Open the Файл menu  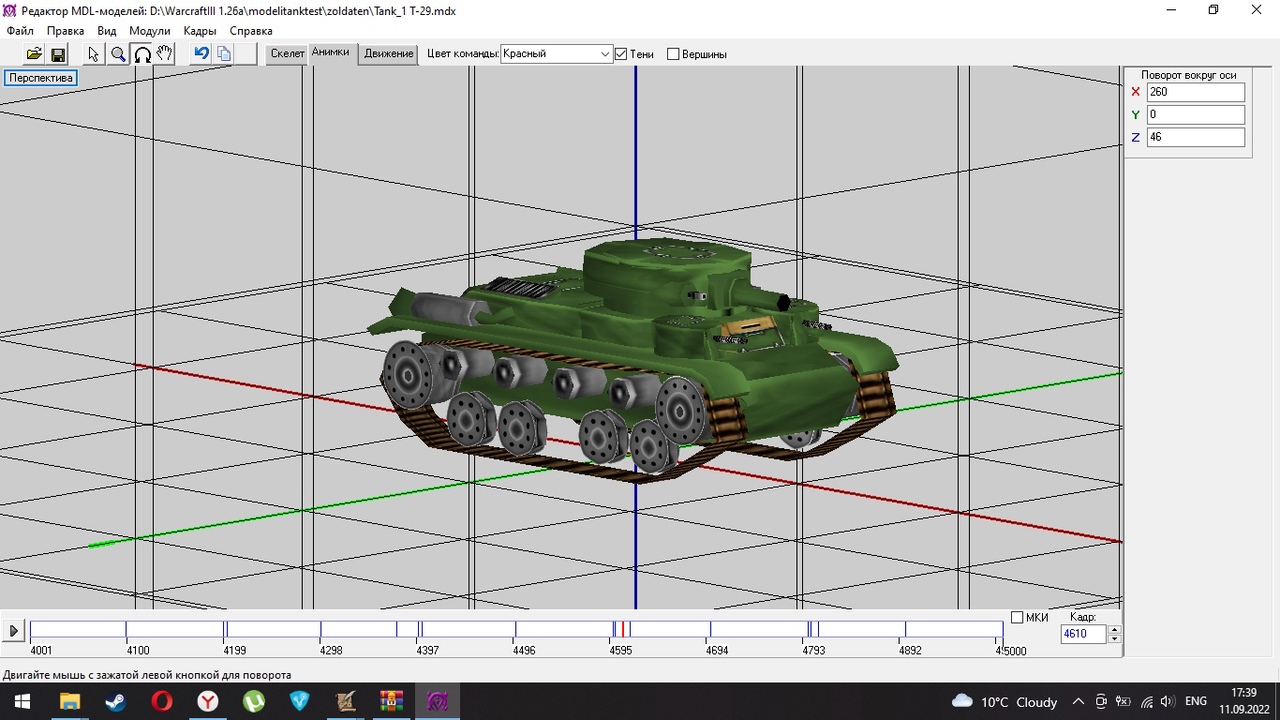click(x=20, y=31)
